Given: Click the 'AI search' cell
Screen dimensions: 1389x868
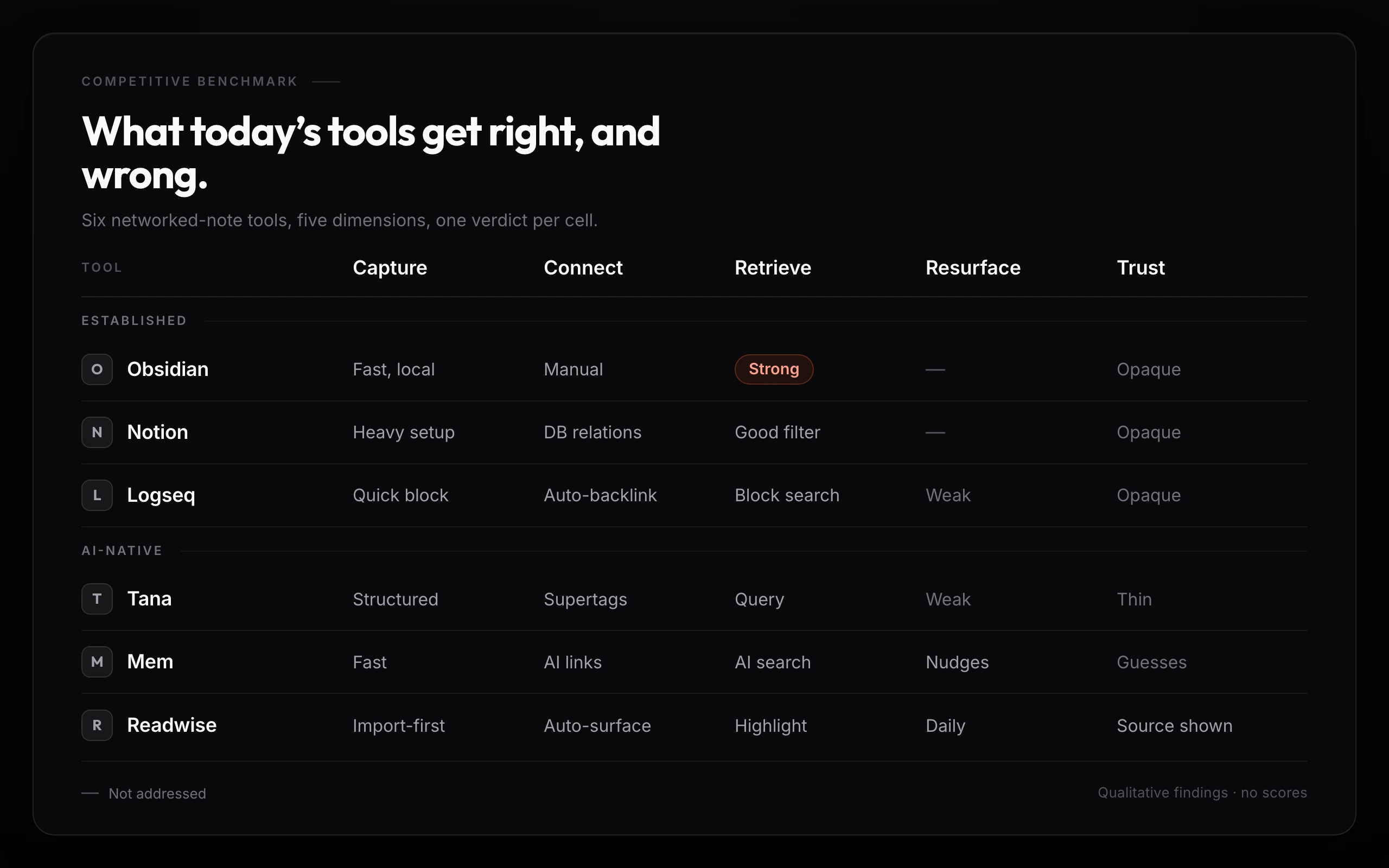Looking at the screenshot, I should point(773,663).
